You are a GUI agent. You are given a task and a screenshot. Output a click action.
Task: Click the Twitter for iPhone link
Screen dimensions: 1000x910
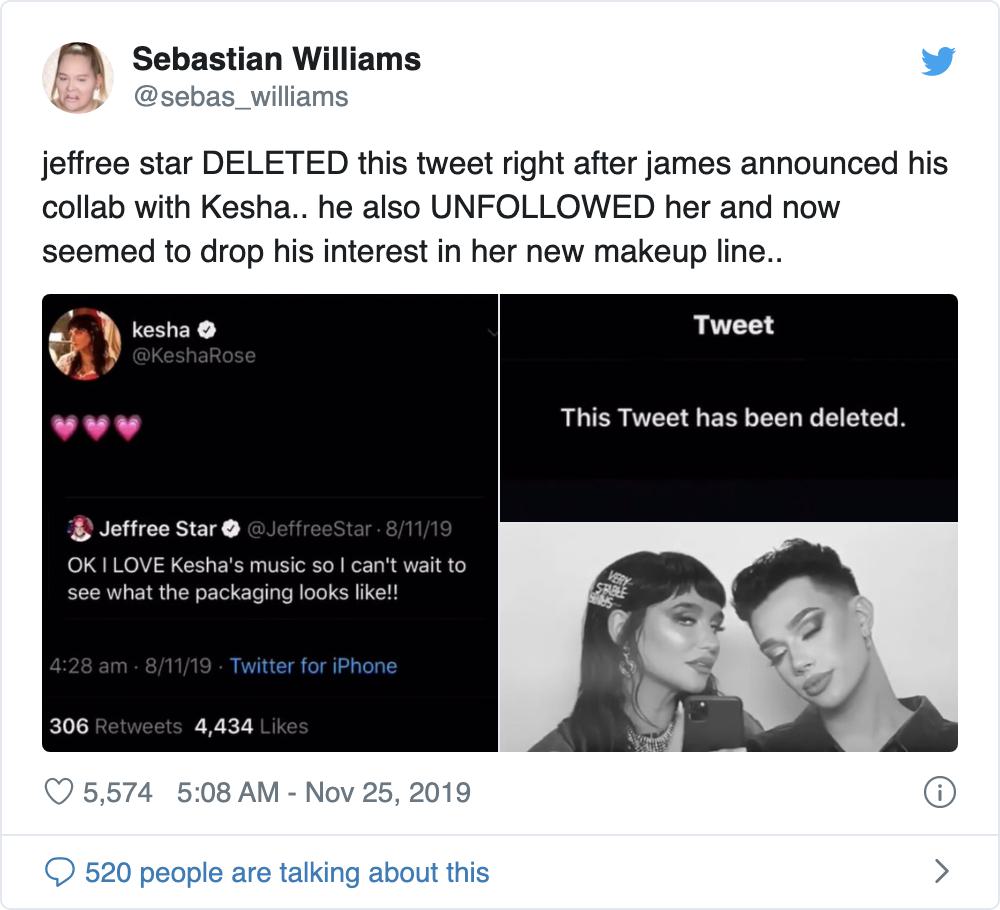[x=313, y=666]
